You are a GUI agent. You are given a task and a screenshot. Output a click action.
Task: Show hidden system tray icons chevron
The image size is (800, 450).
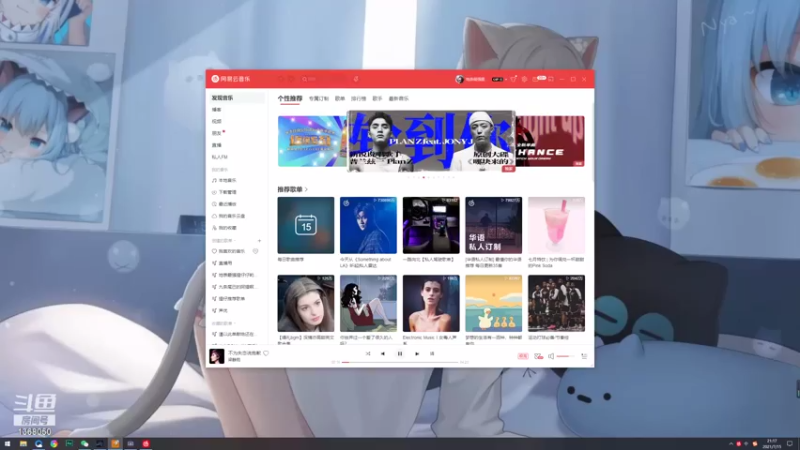coord(731,444)
